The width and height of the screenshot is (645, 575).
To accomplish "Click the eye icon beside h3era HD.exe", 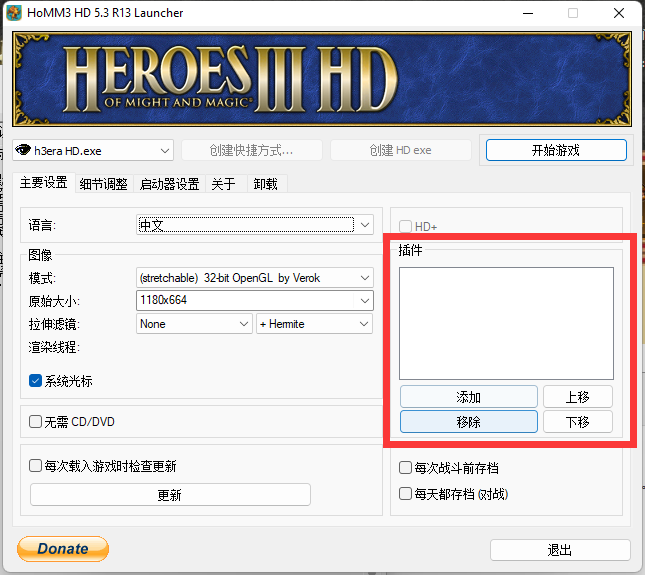I will (23, 150).
